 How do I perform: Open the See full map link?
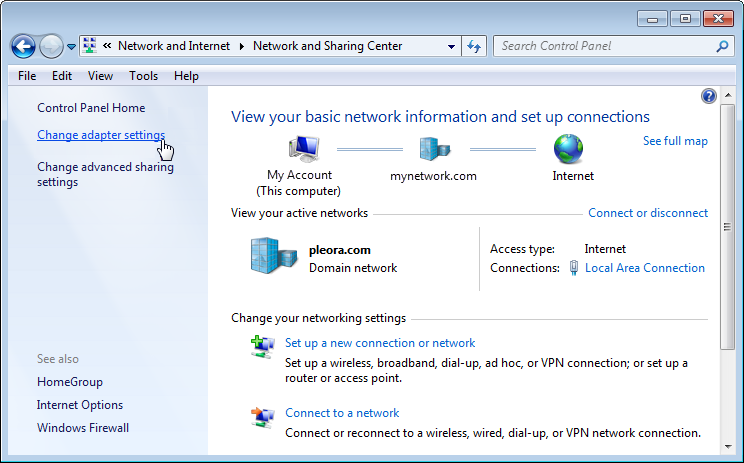click(x=675, y=141)
